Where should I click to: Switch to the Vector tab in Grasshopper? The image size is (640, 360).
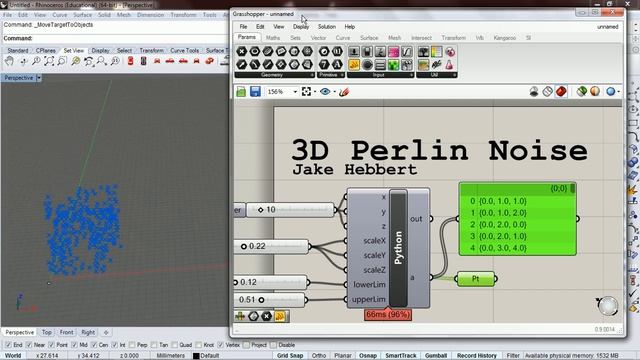coord(318,38)
